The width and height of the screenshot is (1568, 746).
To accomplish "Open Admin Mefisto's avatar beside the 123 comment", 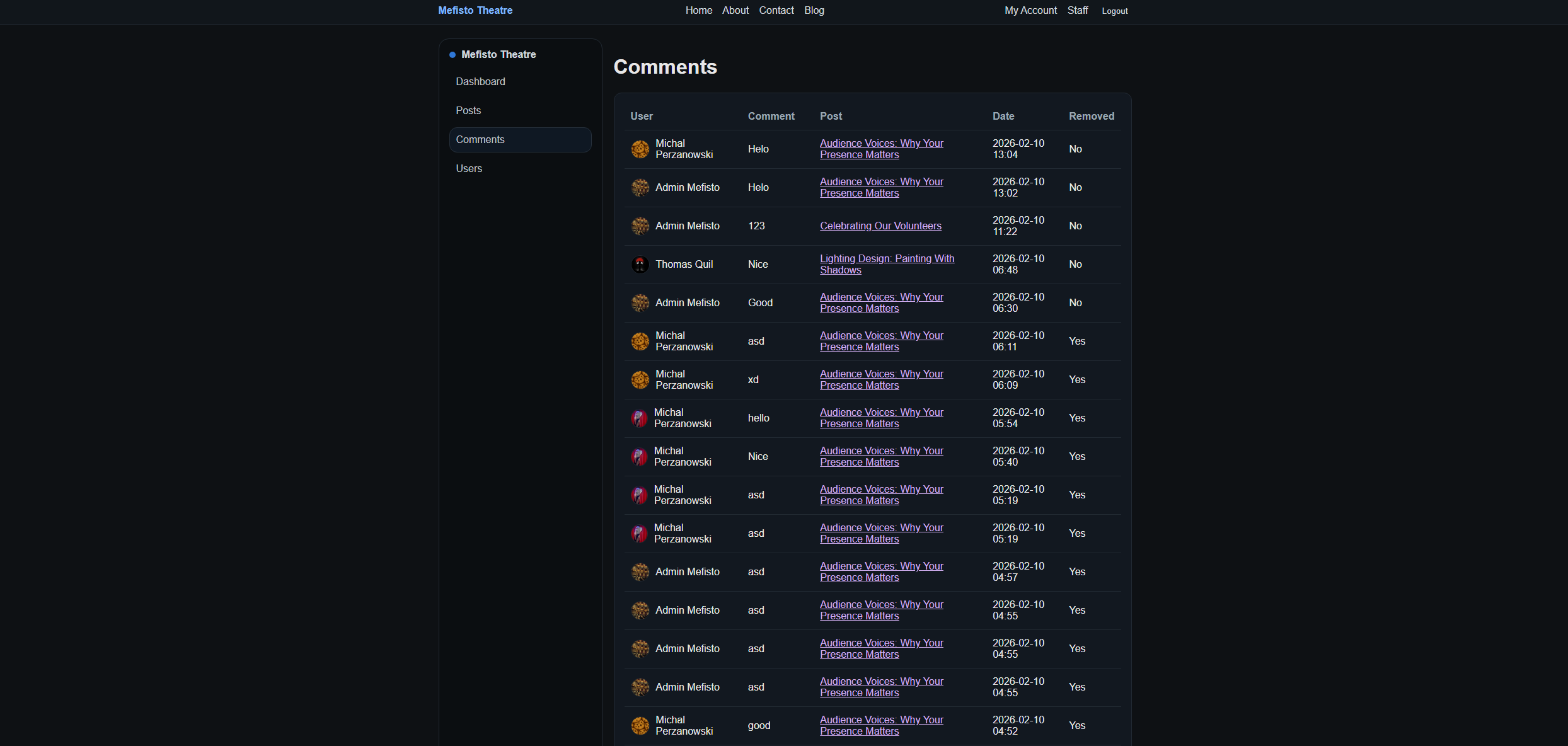I will click(640, 226).
